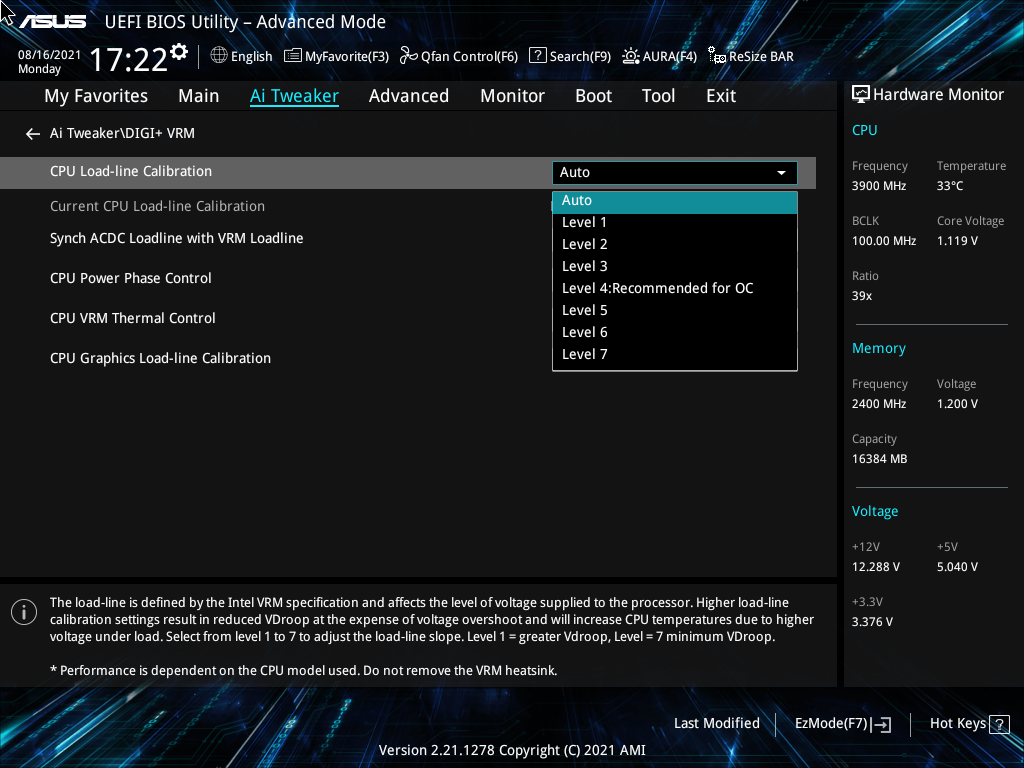1024x768 pixels.
Task: Click the Voltage section heading
Action: tap(874, 511)
